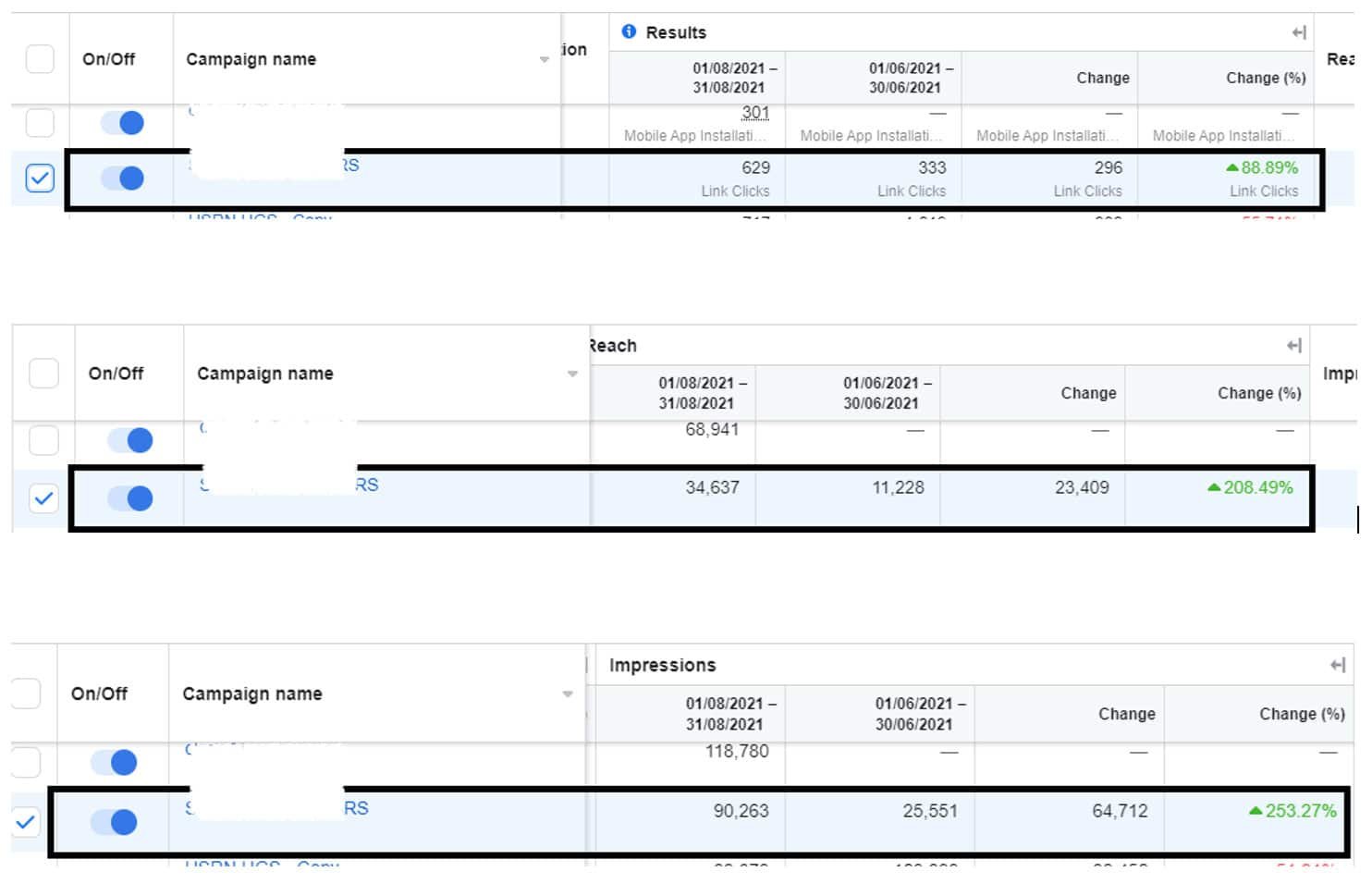Check the unticked row checkbox above 629 Link Clicks row
Viewport: 1372px width, 884px height.
coord(40,122)
